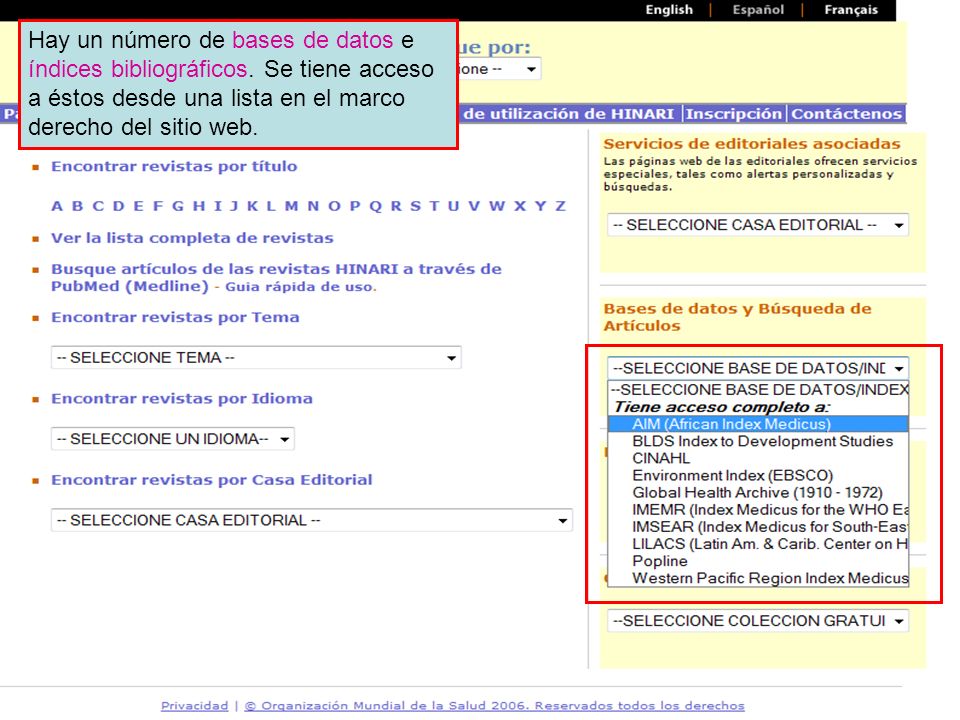Open 'de utilización de HINARI' menu item
The image size is (960, 720).
click(x=568, y=114)
